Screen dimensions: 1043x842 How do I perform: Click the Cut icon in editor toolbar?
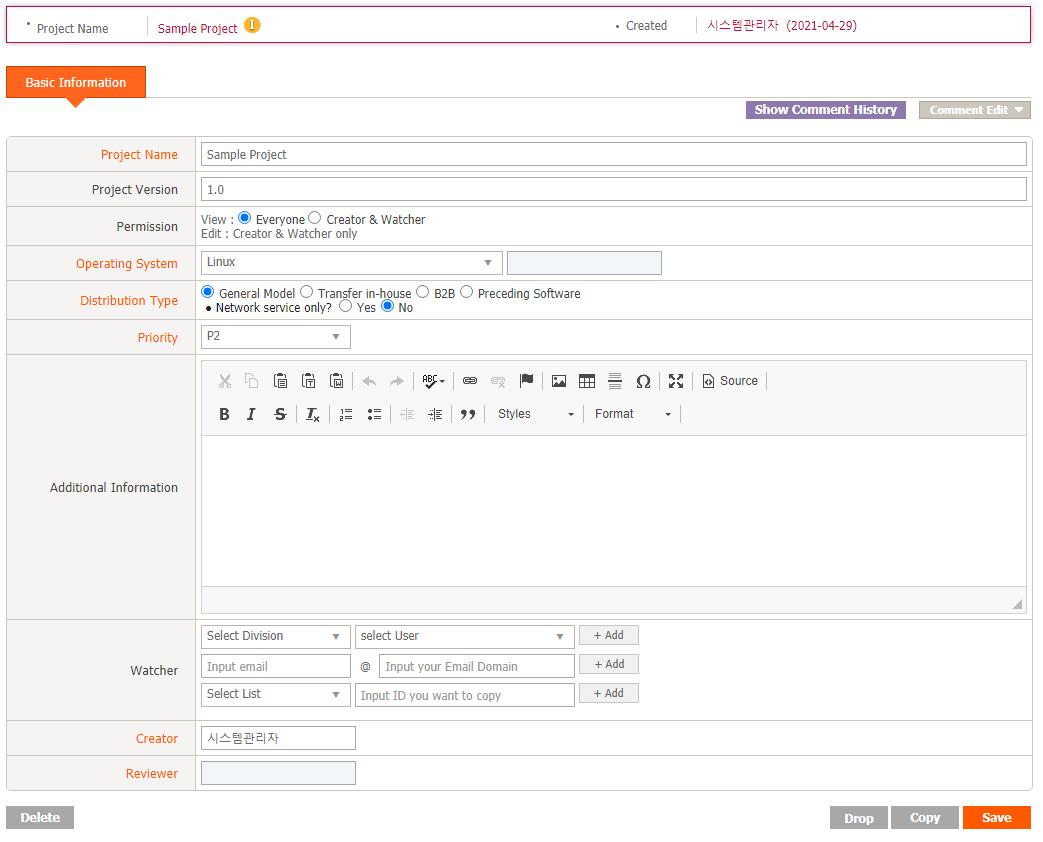click(225, 381)
